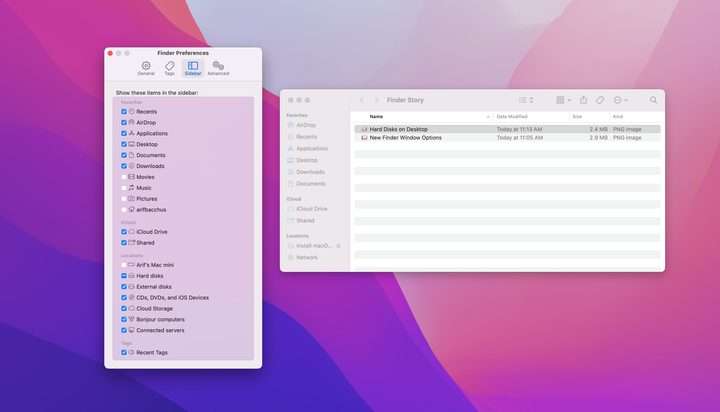Toggle the Cloud Storage checkbox

click(124, 309)
